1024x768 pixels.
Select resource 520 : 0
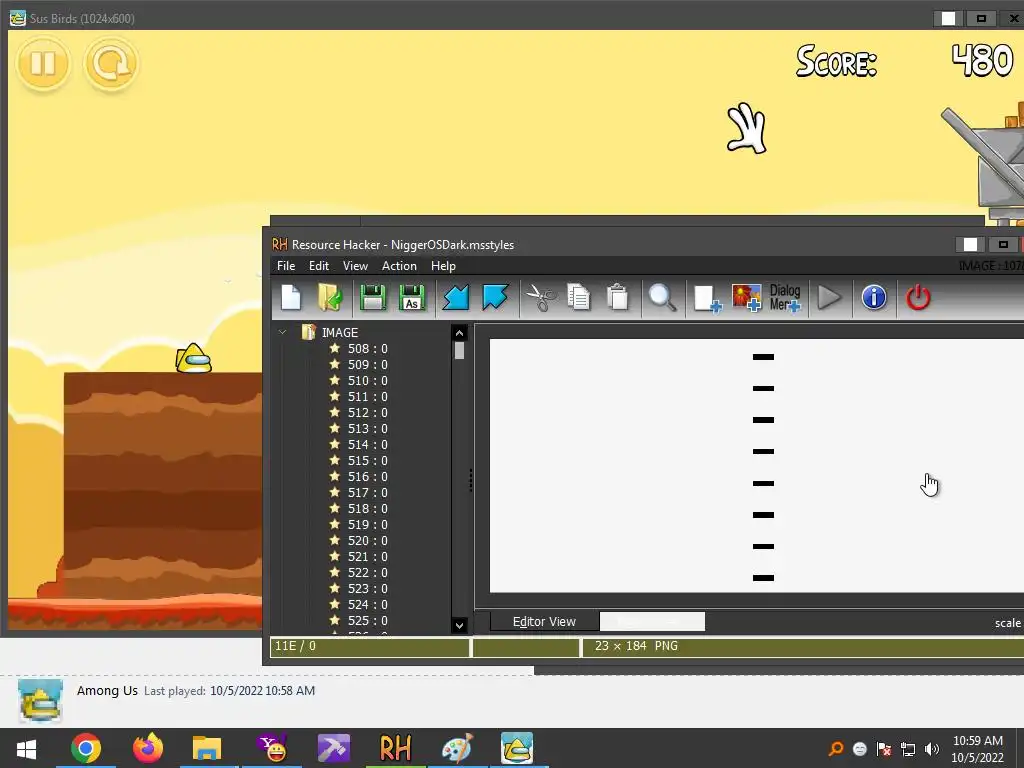(x=368, y=541)
